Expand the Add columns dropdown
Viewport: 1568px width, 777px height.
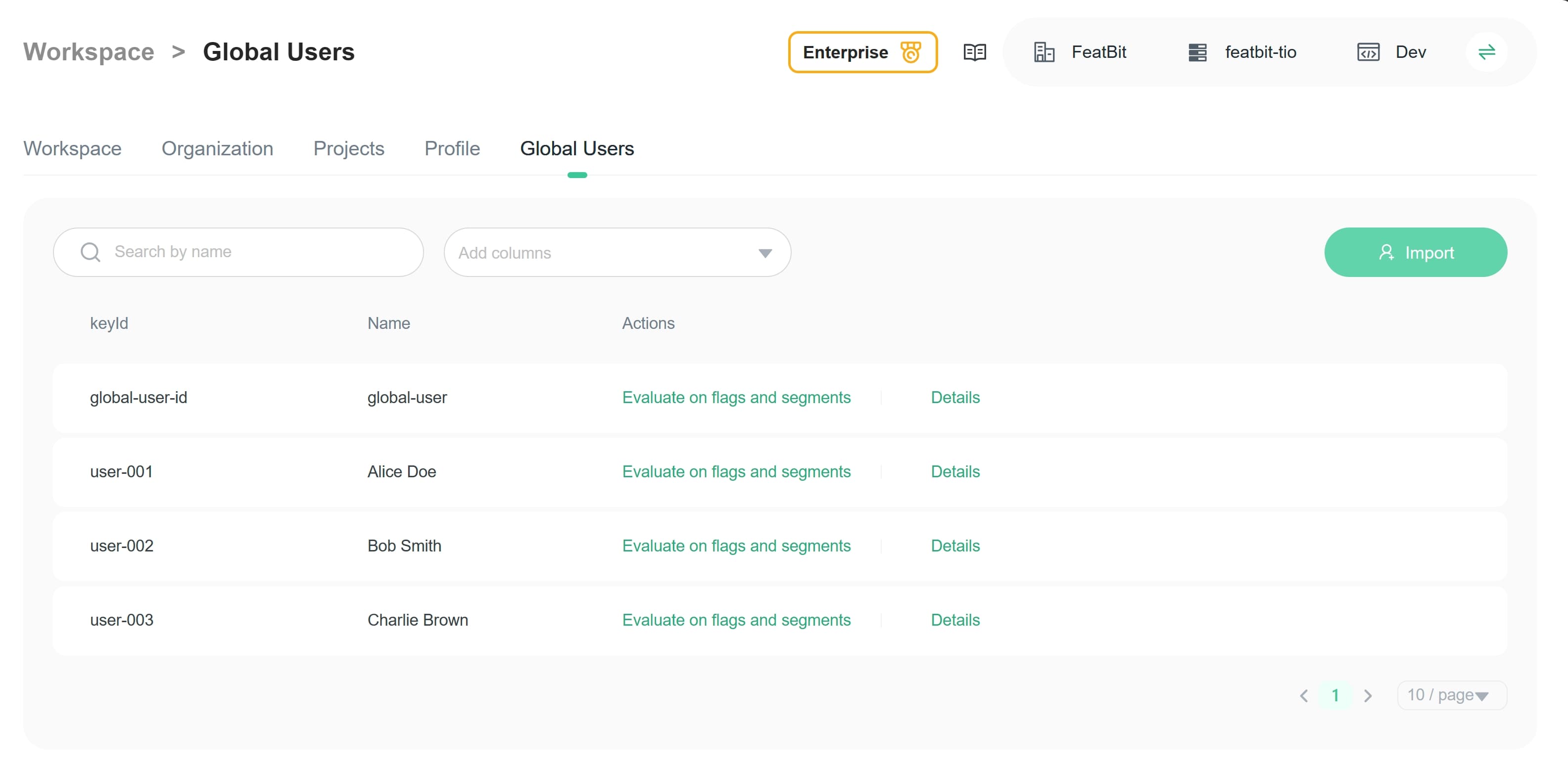765,253
